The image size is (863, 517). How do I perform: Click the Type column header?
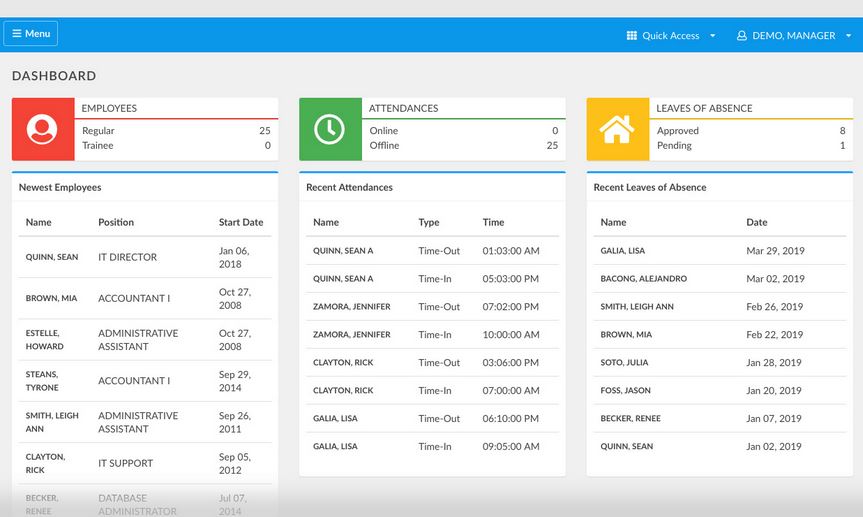click(x=429, y=222)
